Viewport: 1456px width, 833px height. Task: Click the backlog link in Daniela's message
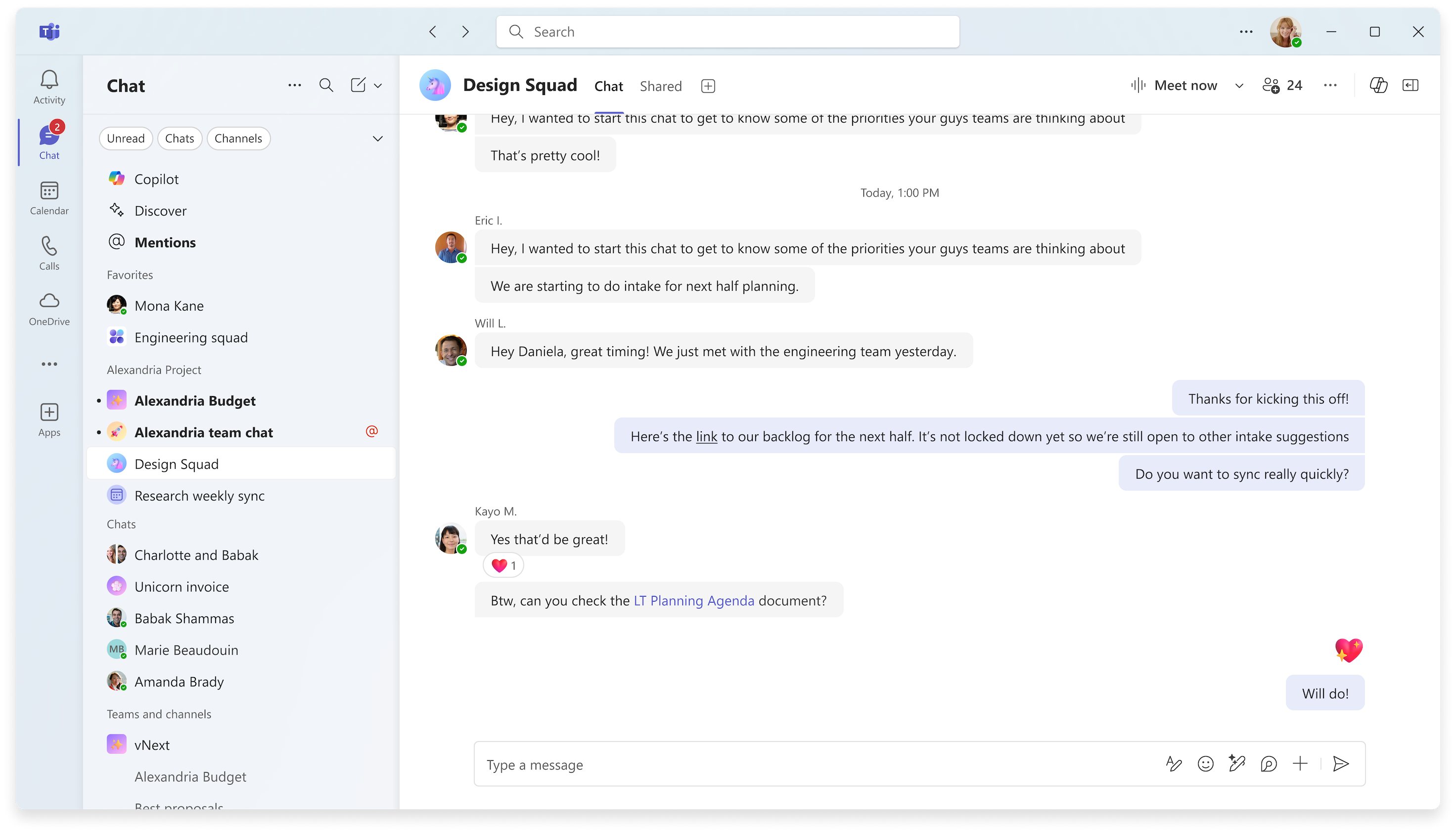pyautogui.click(x=706, y=436)
